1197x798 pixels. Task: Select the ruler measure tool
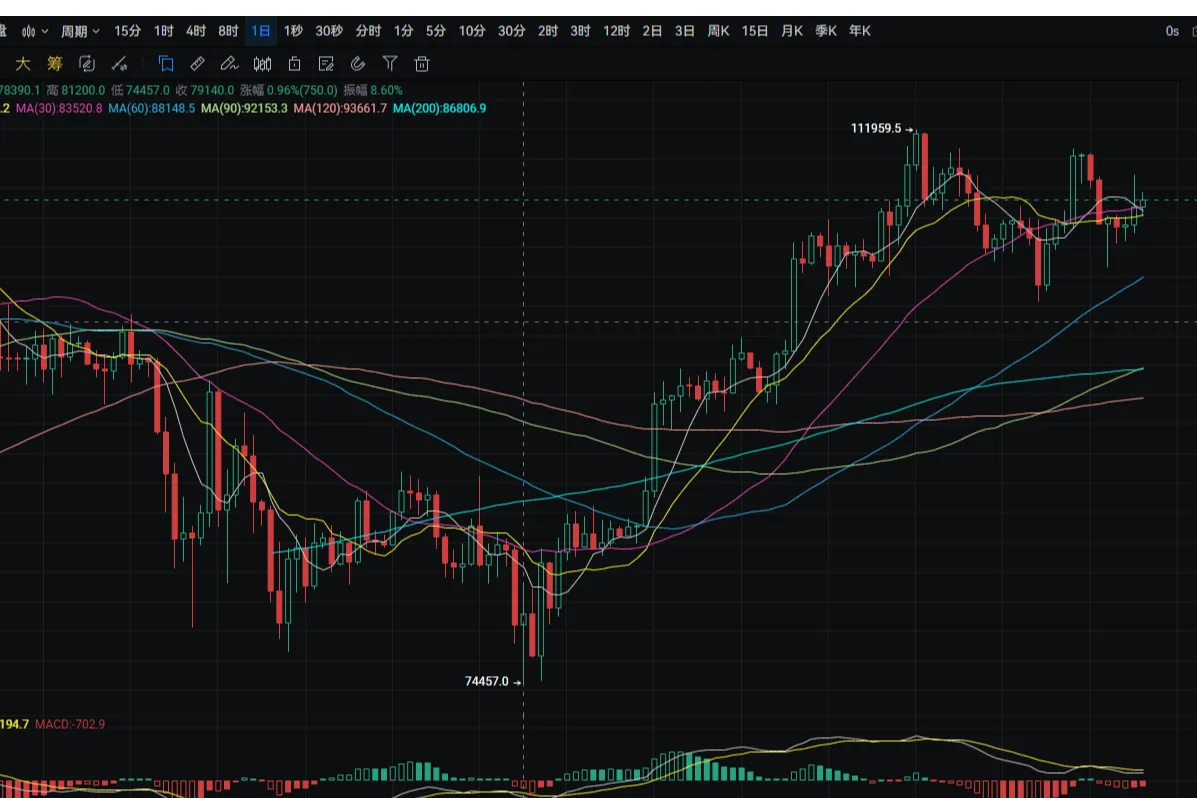tap(197, 63)
